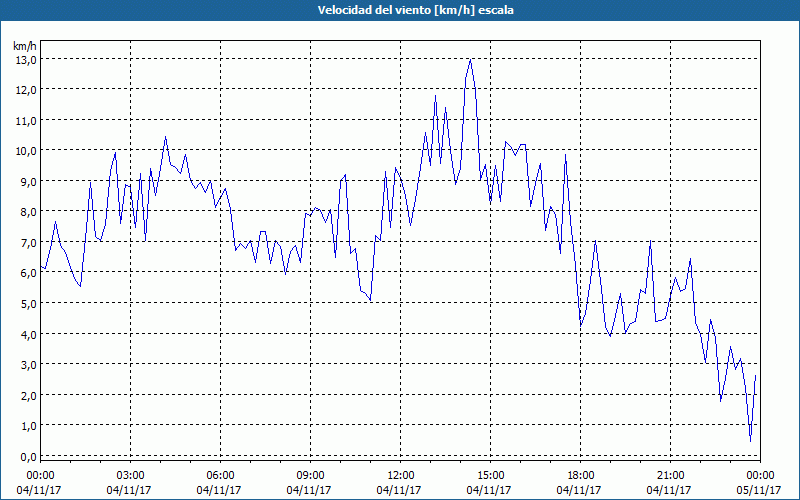
Task: Click the "km/h" unit label on the y-axis
Action: [x=25, y=46]
